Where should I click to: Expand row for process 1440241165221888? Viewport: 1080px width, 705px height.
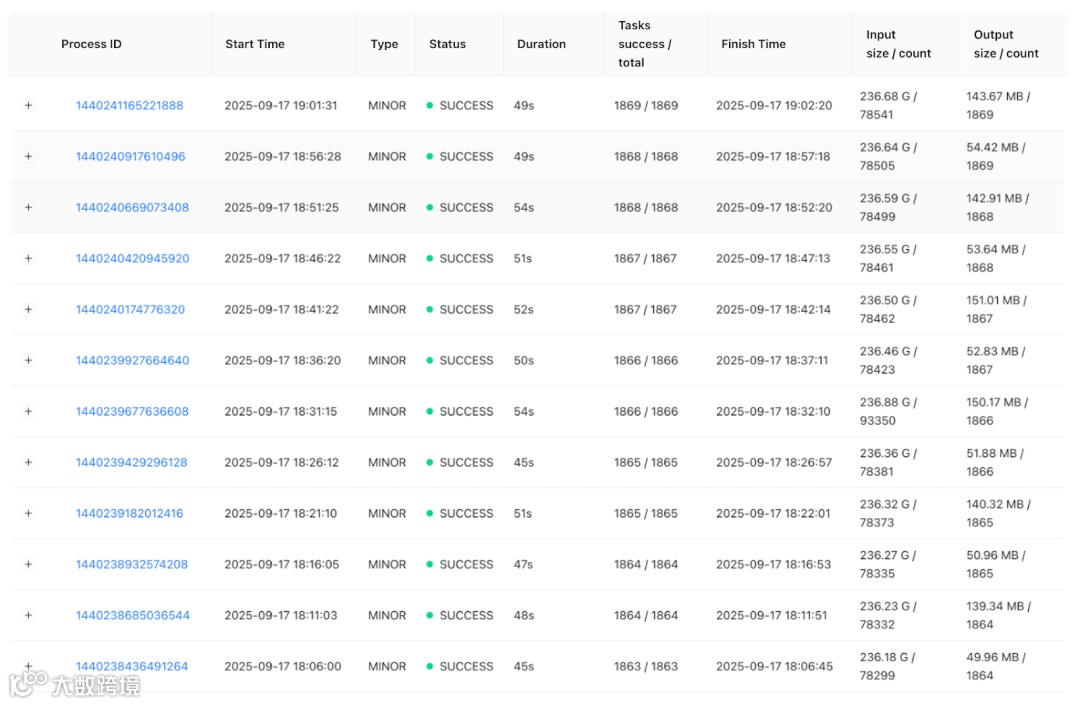click(28, 105)
